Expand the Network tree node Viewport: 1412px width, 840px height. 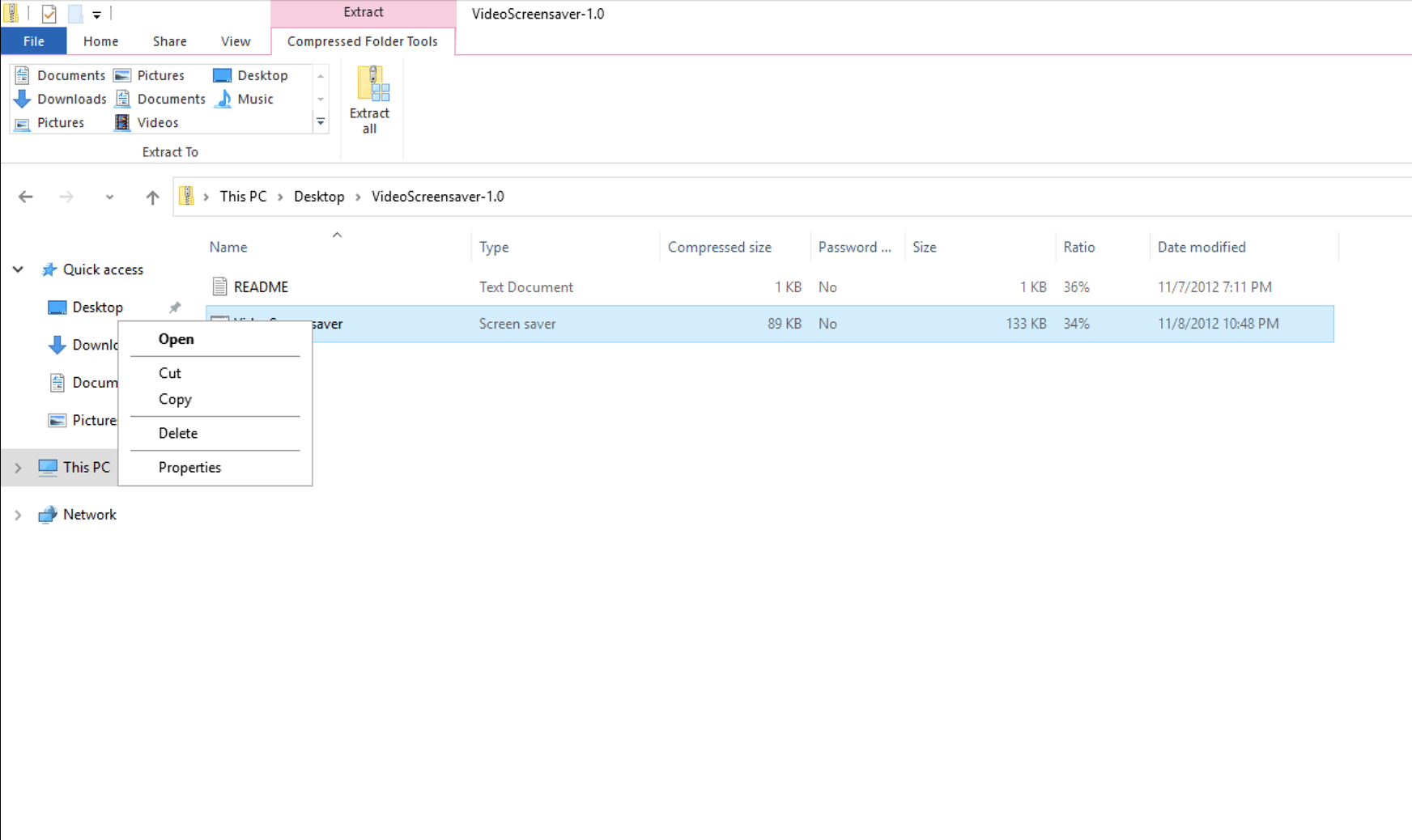coord(18,514)
